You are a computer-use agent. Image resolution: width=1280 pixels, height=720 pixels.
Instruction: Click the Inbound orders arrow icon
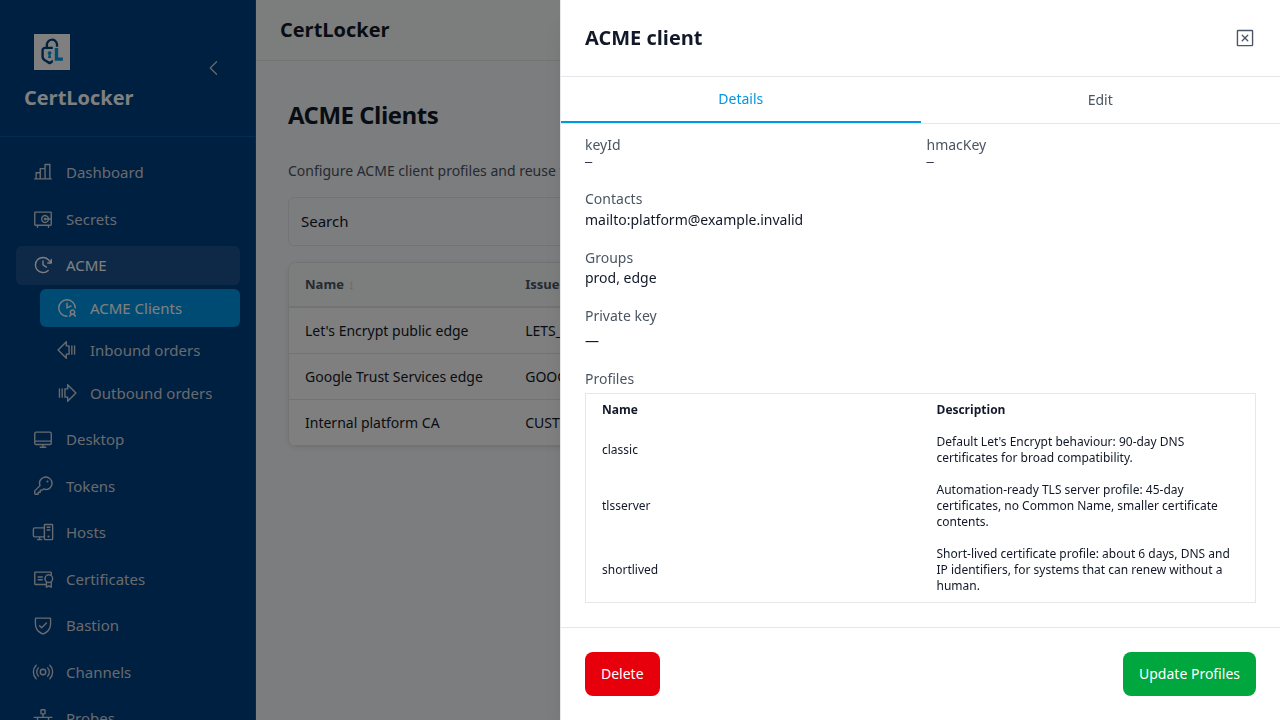coord(67,350)
